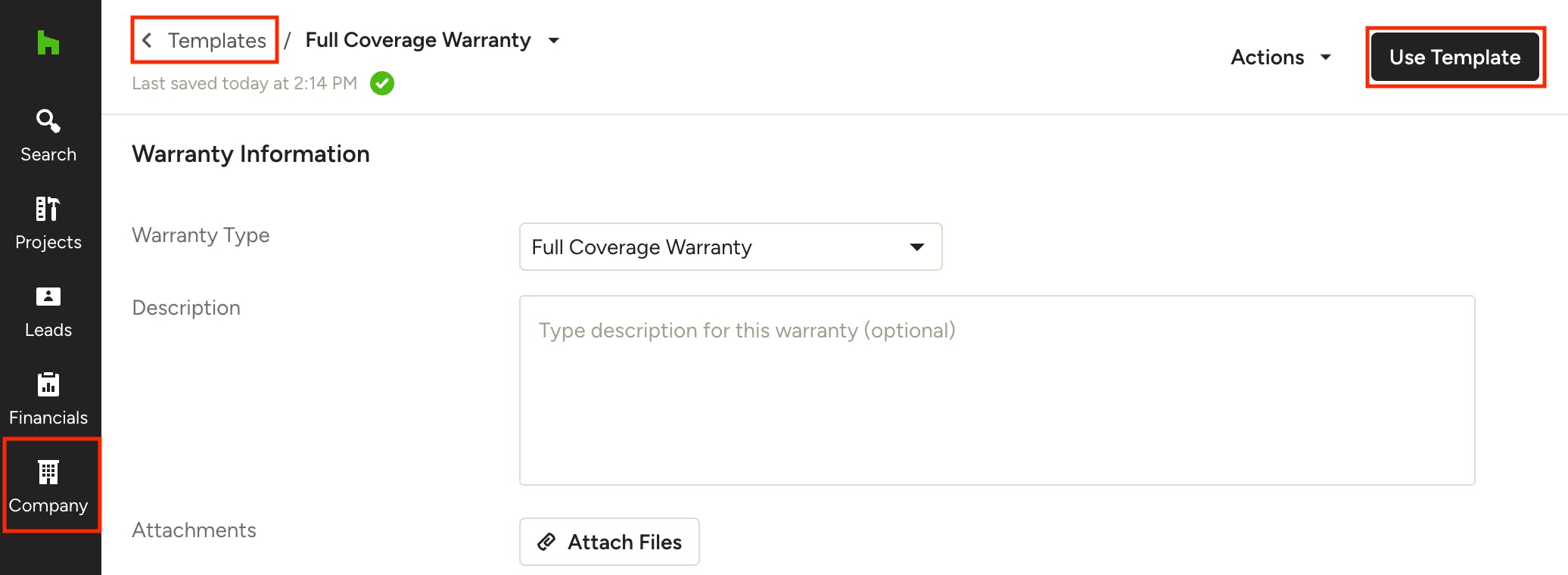
Task: Open the Warranty Type combo box
Action: [x=730, y=247]
